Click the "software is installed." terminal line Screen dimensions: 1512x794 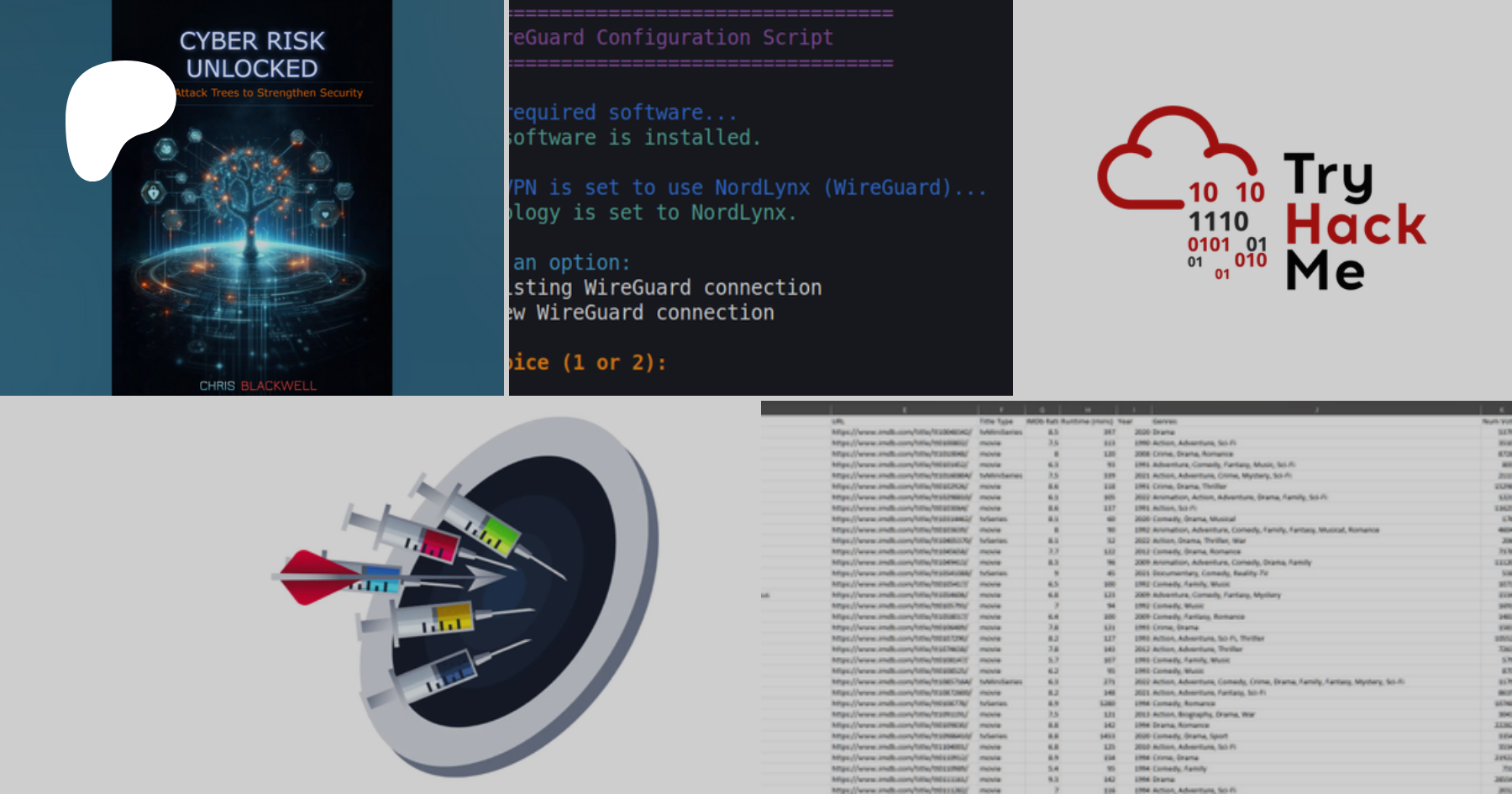tap(636, 138)
